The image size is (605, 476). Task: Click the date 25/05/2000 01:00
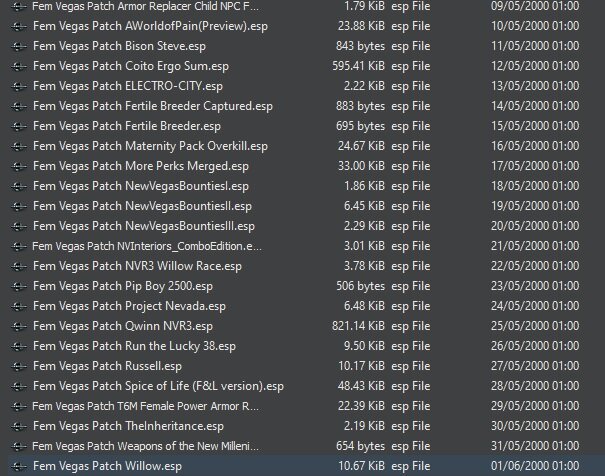point(535,326)
